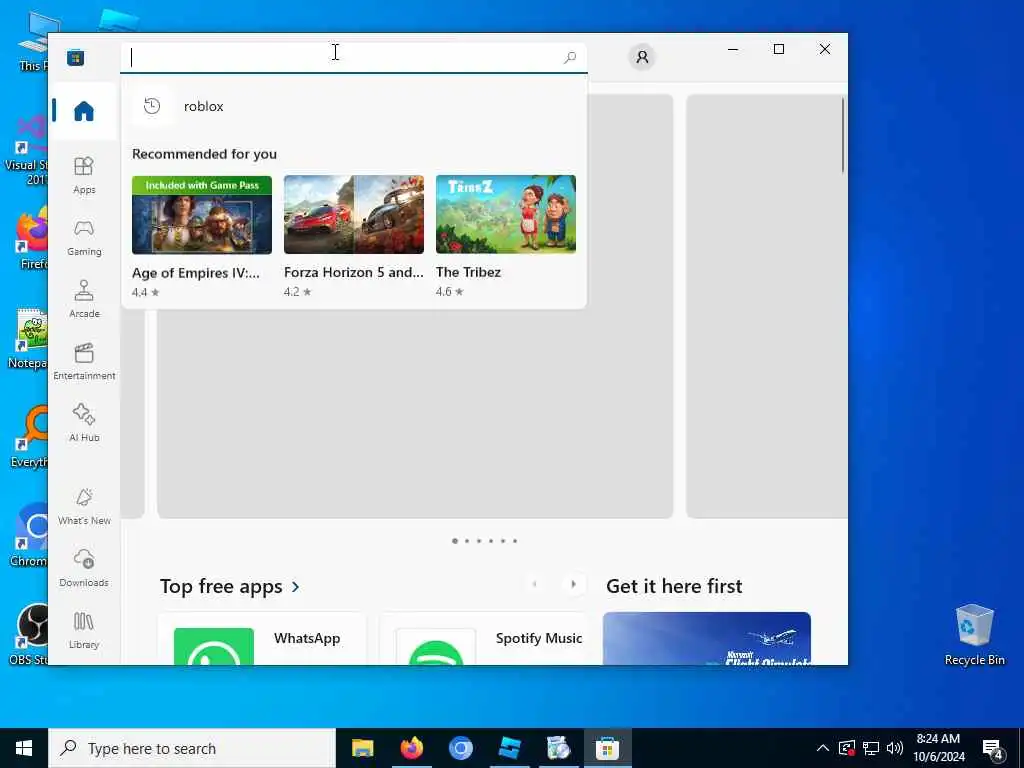Select recent search 'roblox'
The height and width of the screenshot is (768, 1024).
354,106
